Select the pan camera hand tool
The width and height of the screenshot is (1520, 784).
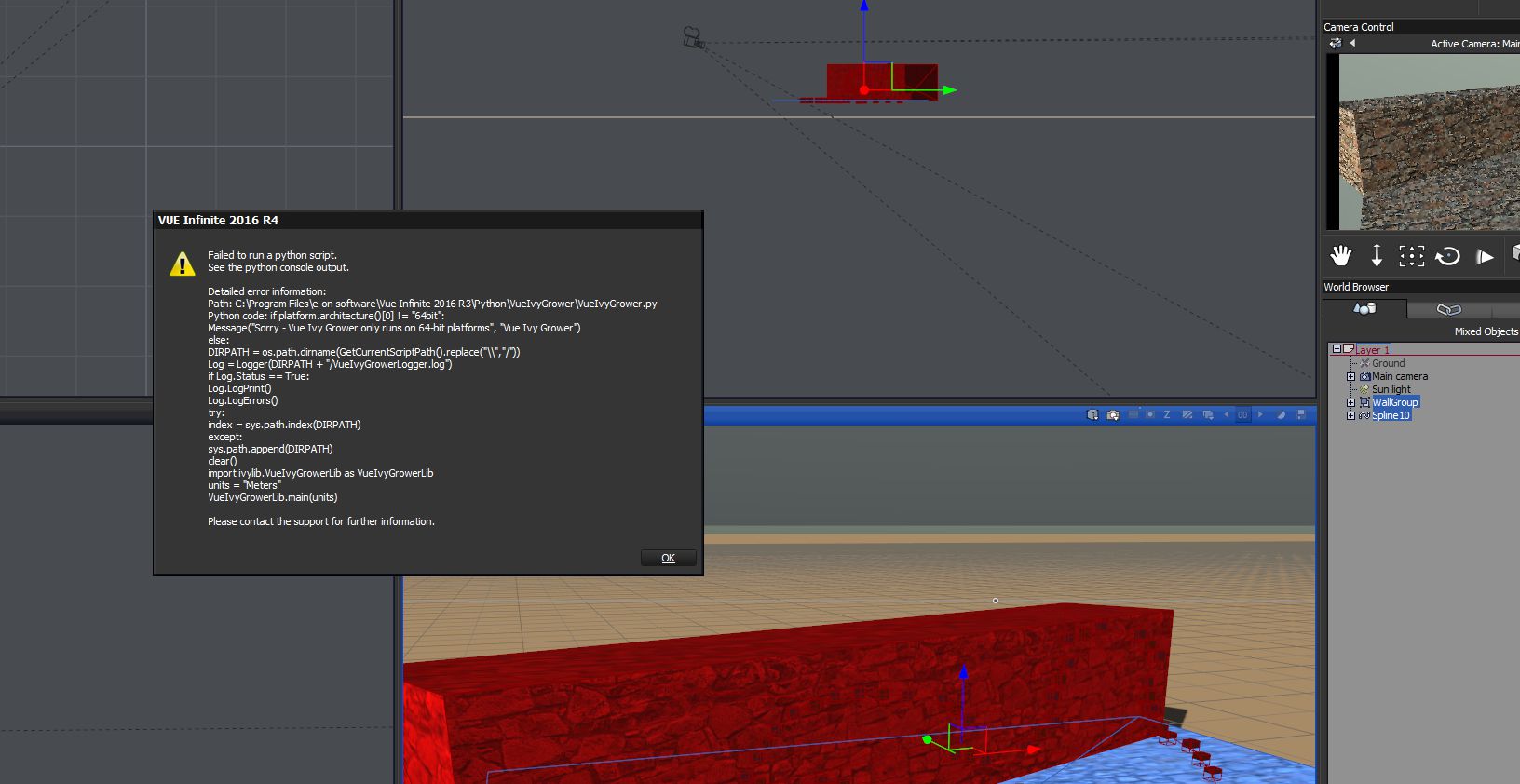1340,255
